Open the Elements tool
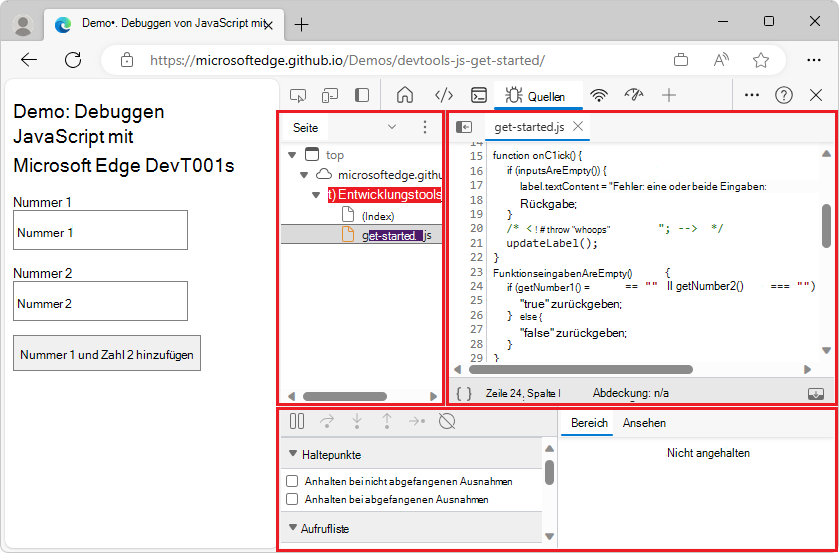This screenshot has height=553, width=839. click(x=444, y=95)
